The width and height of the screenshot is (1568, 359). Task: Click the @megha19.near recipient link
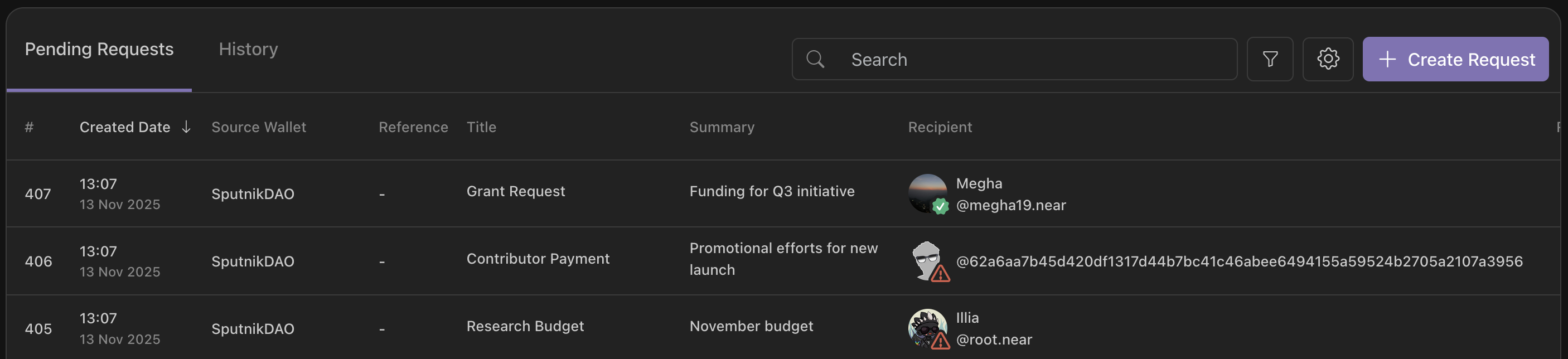pos(1010,205)
